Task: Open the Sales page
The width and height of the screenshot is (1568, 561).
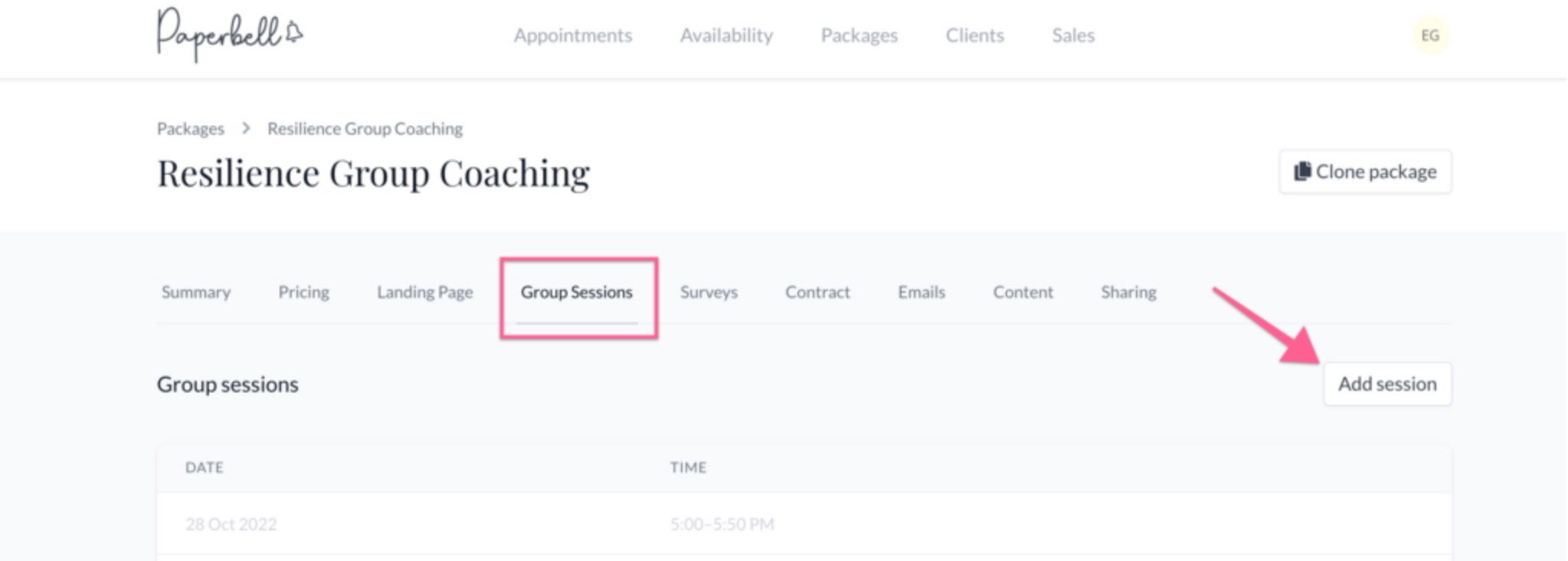Action: coord(1072,35)
